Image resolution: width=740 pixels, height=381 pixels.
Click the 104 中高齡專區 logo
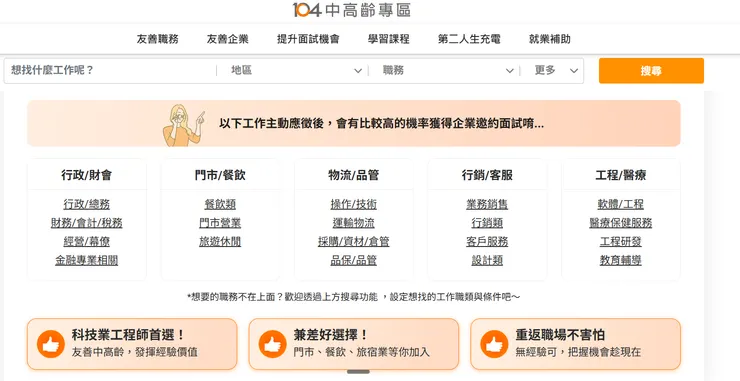click(352, 10)
